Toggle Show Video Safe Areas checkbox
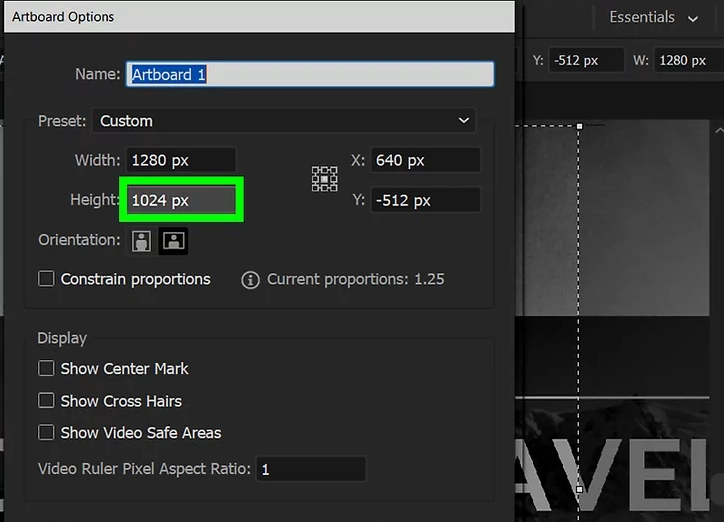 [46, 432]
